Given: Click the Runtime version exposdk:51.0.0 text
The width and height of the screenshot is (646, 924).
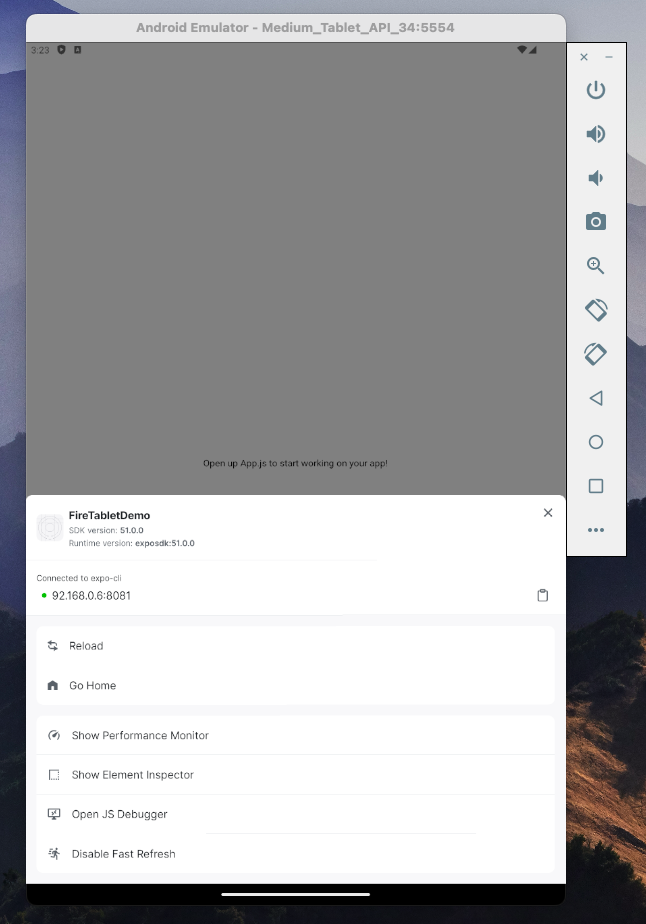Looking at the screenshot, I should 131,543.
